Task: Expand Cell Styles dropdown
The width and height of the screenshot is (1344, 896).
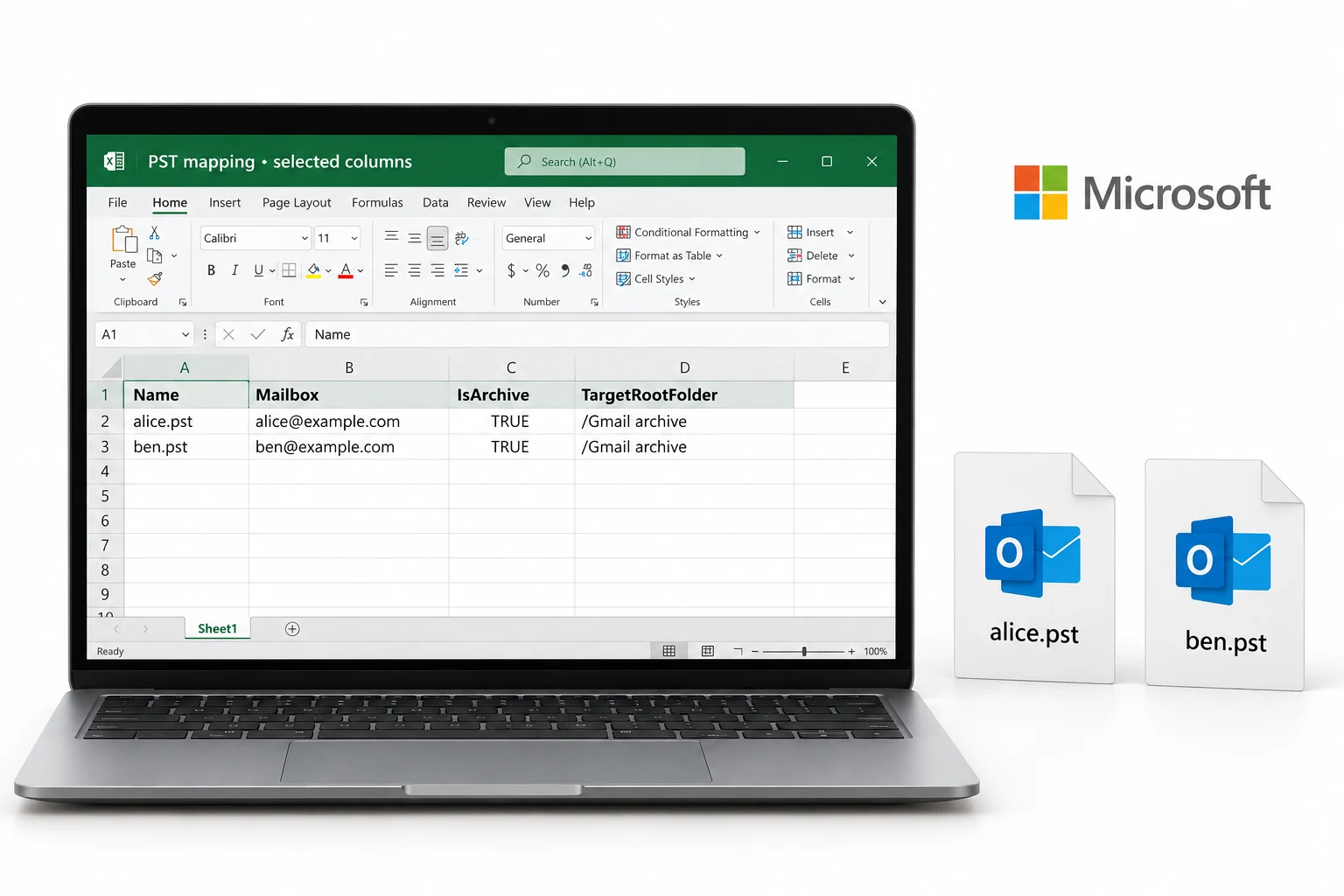Action: pos(656,279)
